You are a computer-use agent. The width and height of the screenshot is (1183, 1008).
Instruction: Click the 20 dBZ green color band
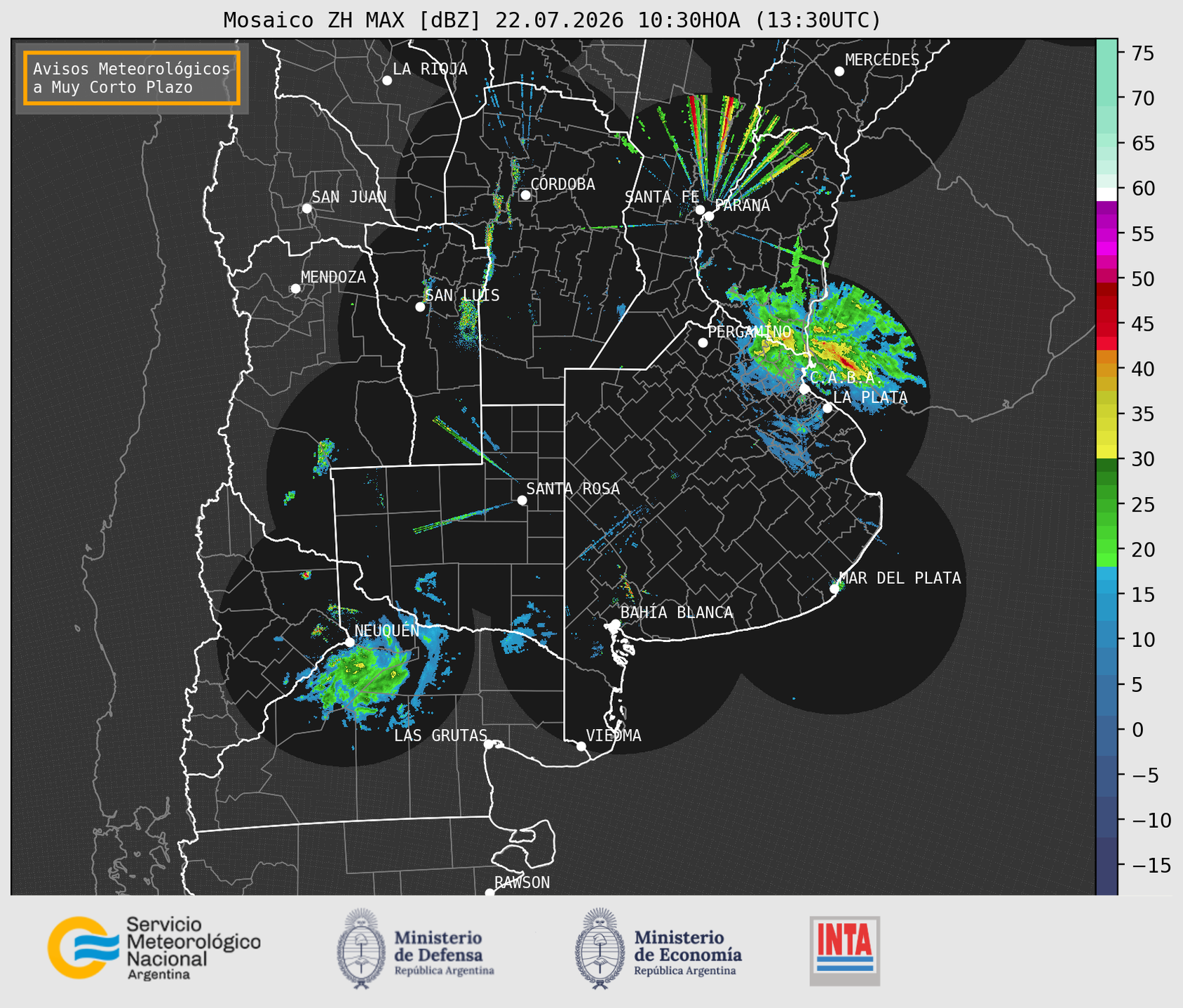[x=1107, y=550]
